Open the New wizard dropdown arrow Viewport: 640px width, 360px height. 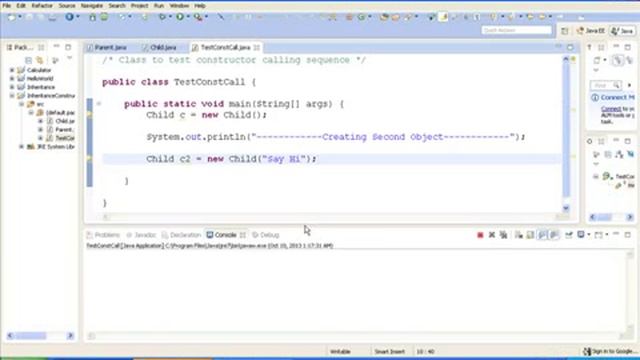tap(20, 17)
